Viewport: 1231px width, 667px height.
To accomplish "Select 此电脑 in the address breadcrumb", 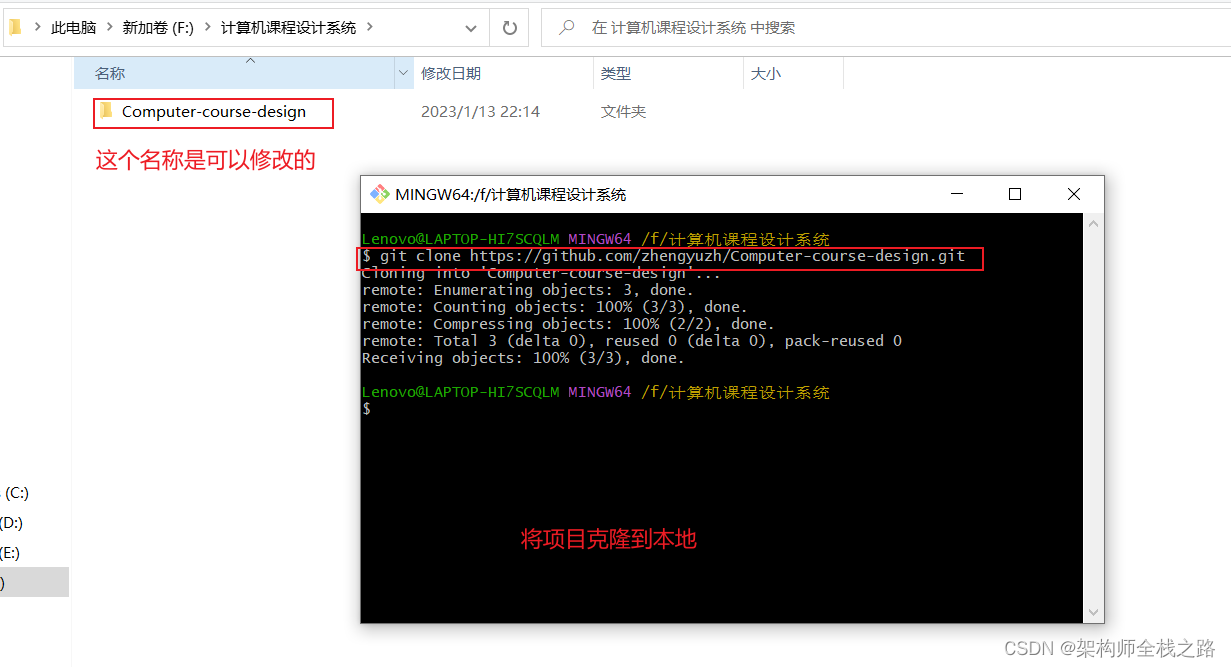I will [x=74, y=28].
